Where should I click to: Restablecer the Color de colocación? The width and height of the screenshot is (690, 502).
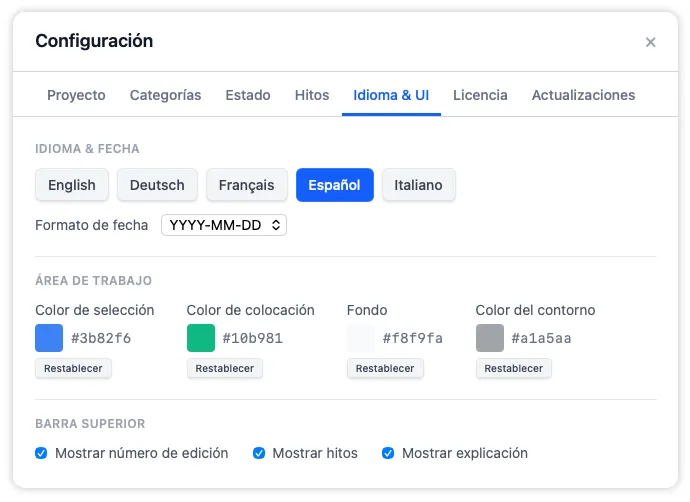point(224,368)
